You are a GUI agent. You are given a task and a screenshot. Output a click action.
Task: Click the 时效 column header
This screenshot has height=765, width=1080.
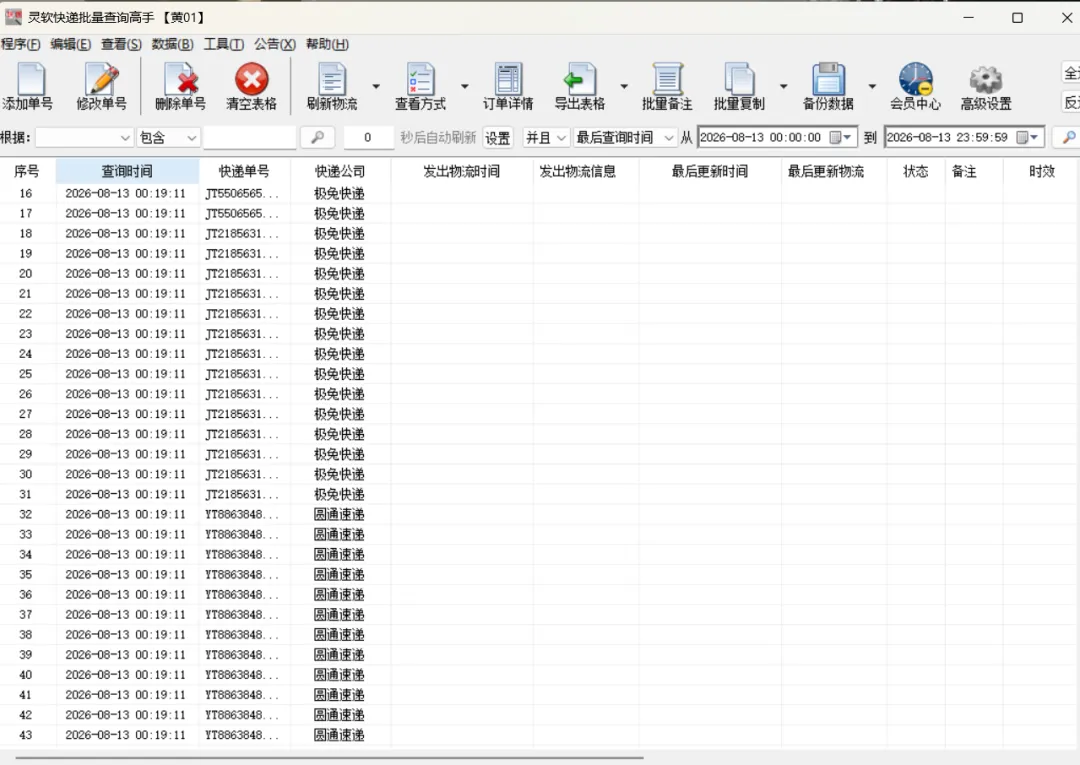coord(1041,171)
